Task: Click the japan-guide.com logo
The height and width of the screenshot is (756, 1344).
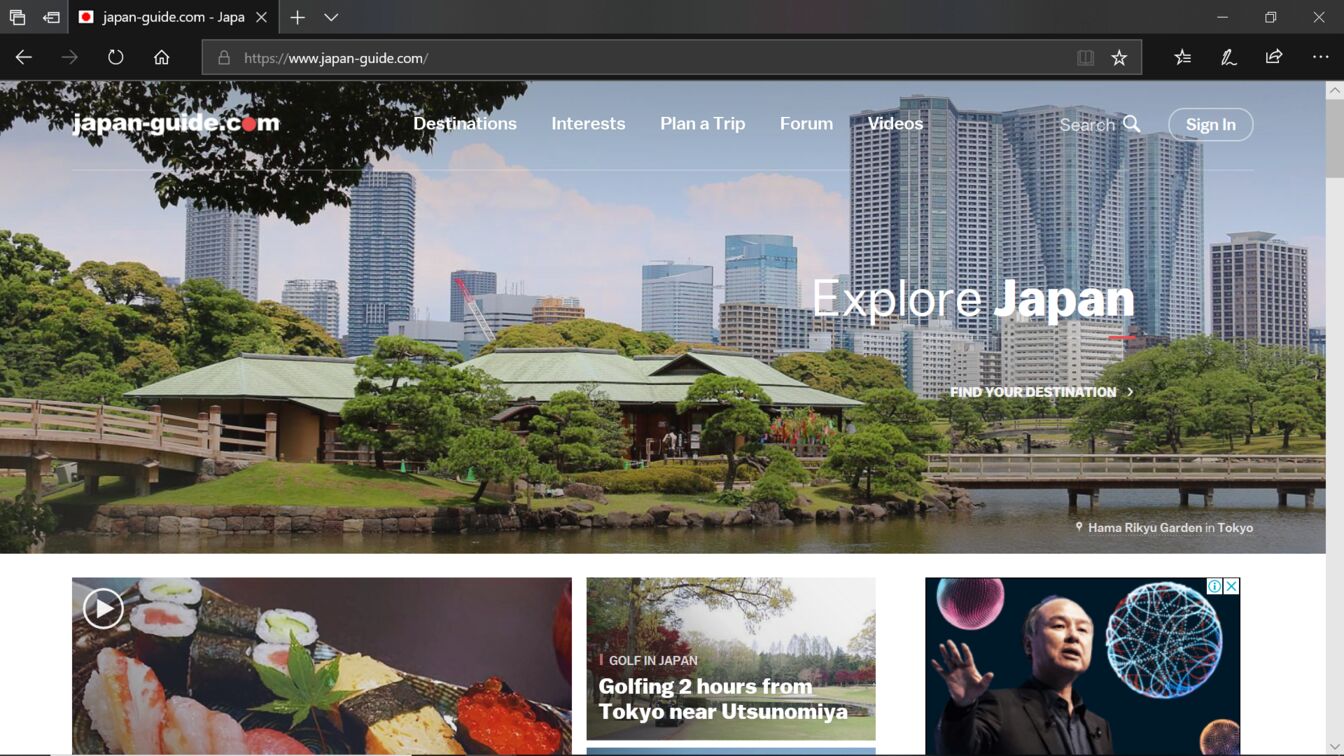Action: pyautogui.click(x=176, y=123)
